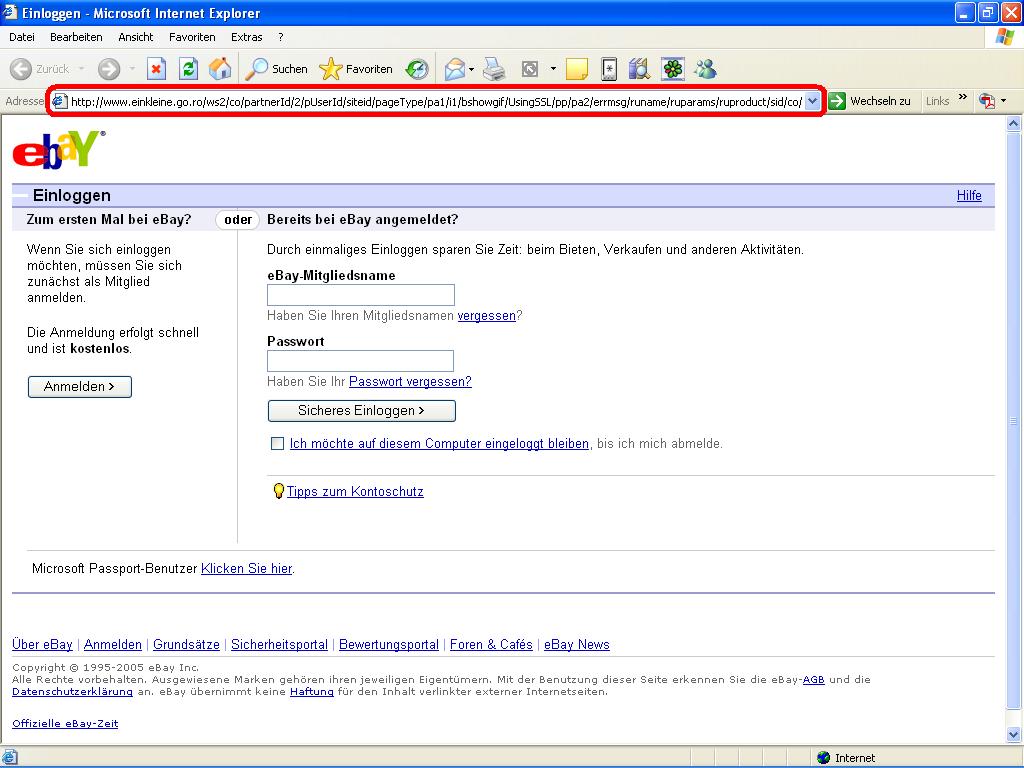Print the page with the printer icon
Viewport: 1024px width, 768px height.
click(x=494, y=69)
